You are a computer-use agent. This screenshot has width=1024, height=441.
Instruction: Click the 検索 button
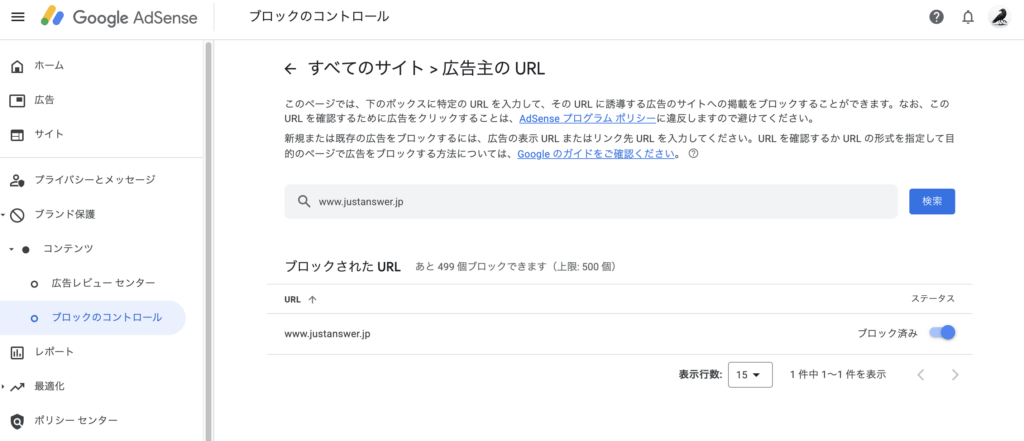pyautogui.click(x=931, y=201)
